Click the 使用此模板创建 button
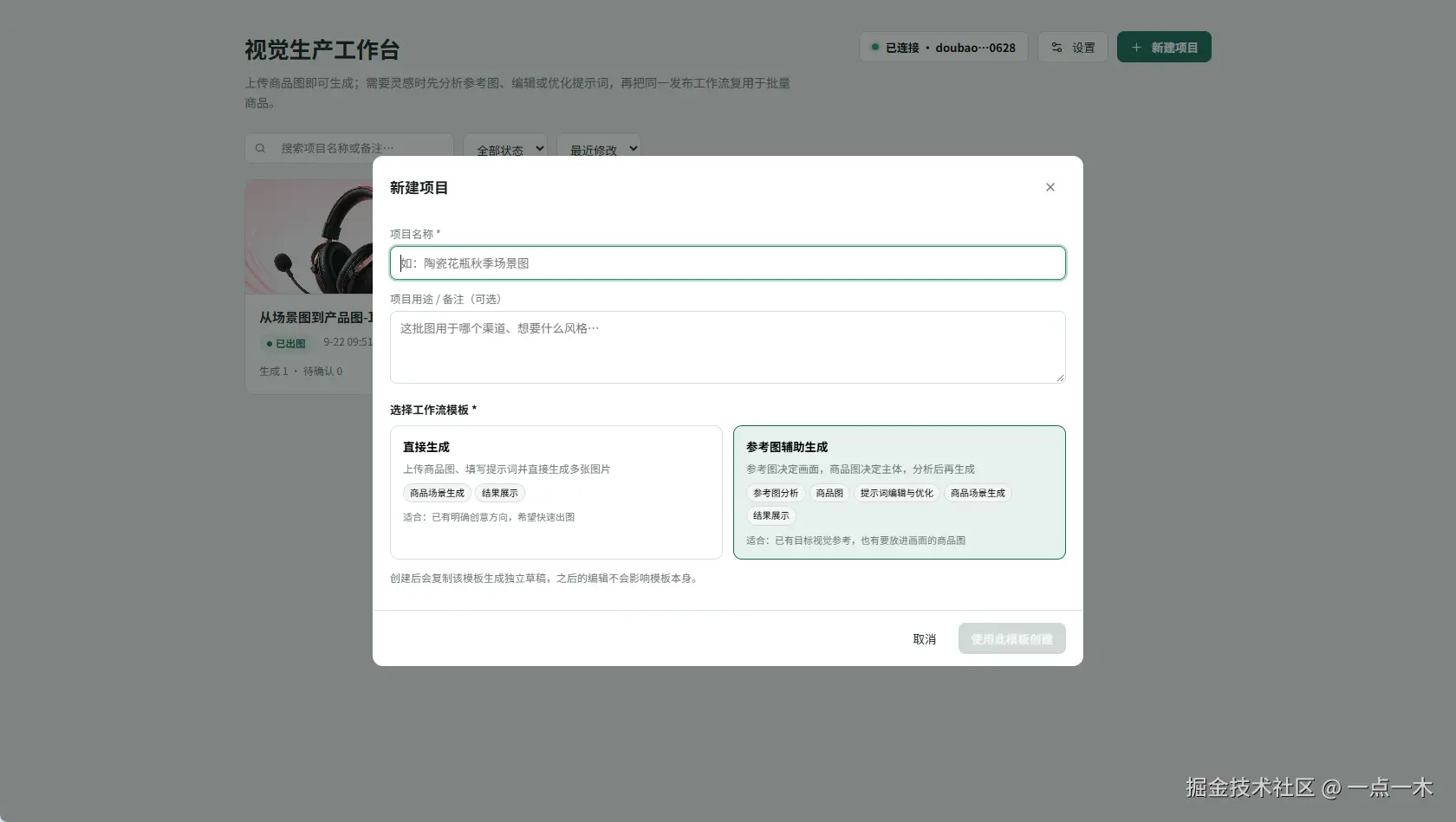The height and width of the screenshot is (822, 1456). (x=1011, y=639)
